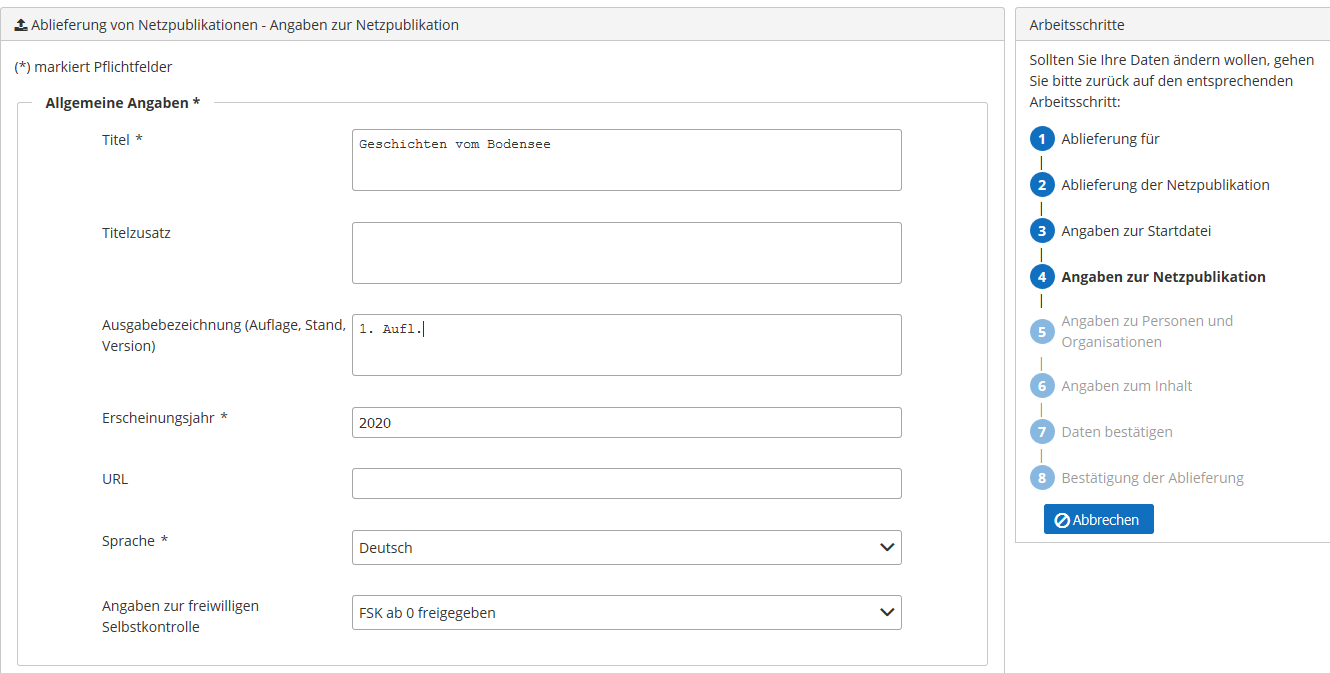Click into the Ausgabebezeichnung text field
This screenshot has height=673, width=1330.
(627, 345)
